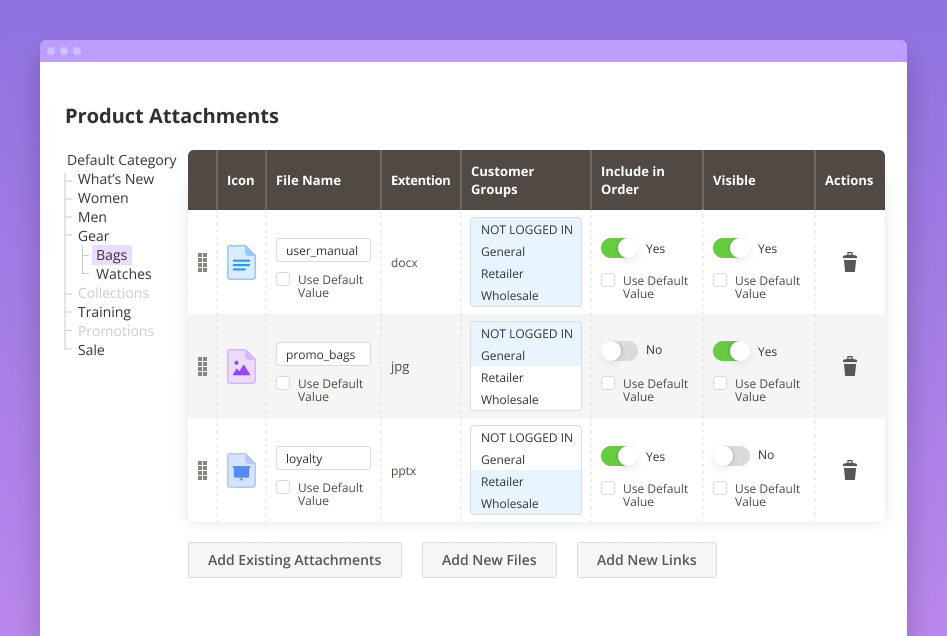Screen dimensions: 947x636
Task: Click the Add New Links button
Action: [x=646, y=560]
